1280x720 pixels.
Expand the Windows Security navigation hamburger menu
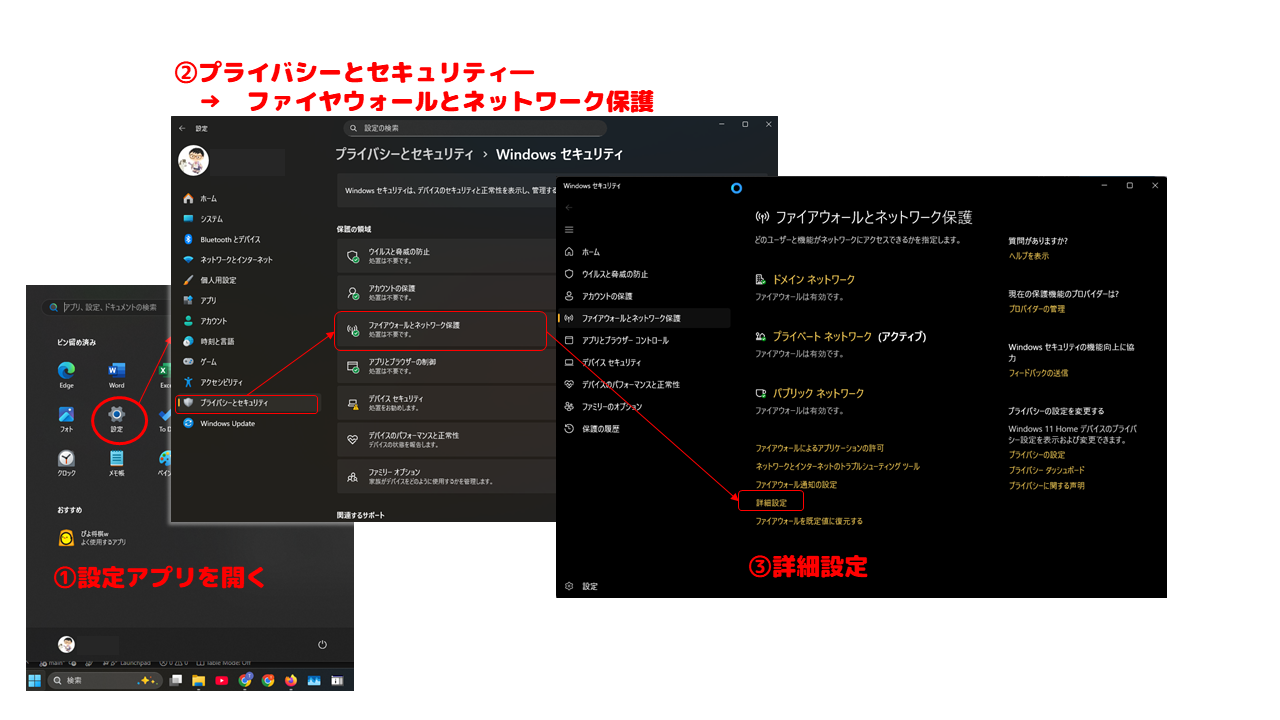(569, 228)
